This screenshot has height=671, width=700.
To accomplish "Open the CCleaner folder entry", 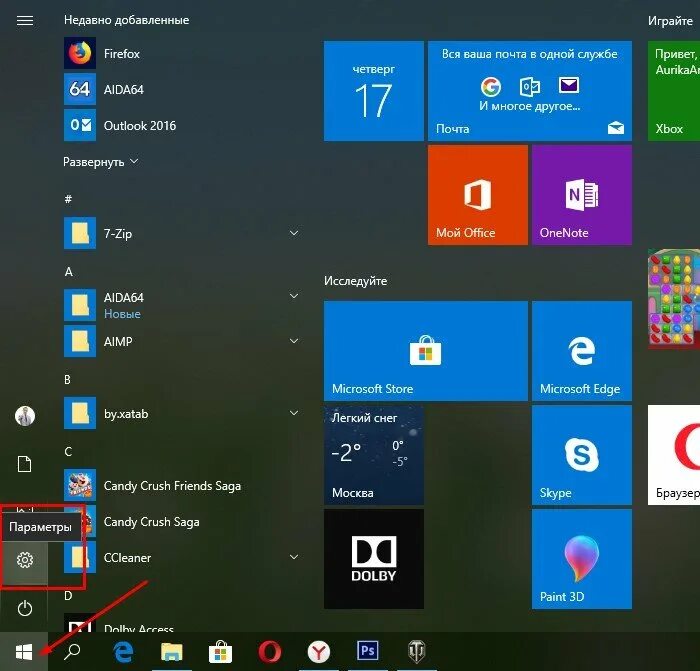I will click(181, 557).
